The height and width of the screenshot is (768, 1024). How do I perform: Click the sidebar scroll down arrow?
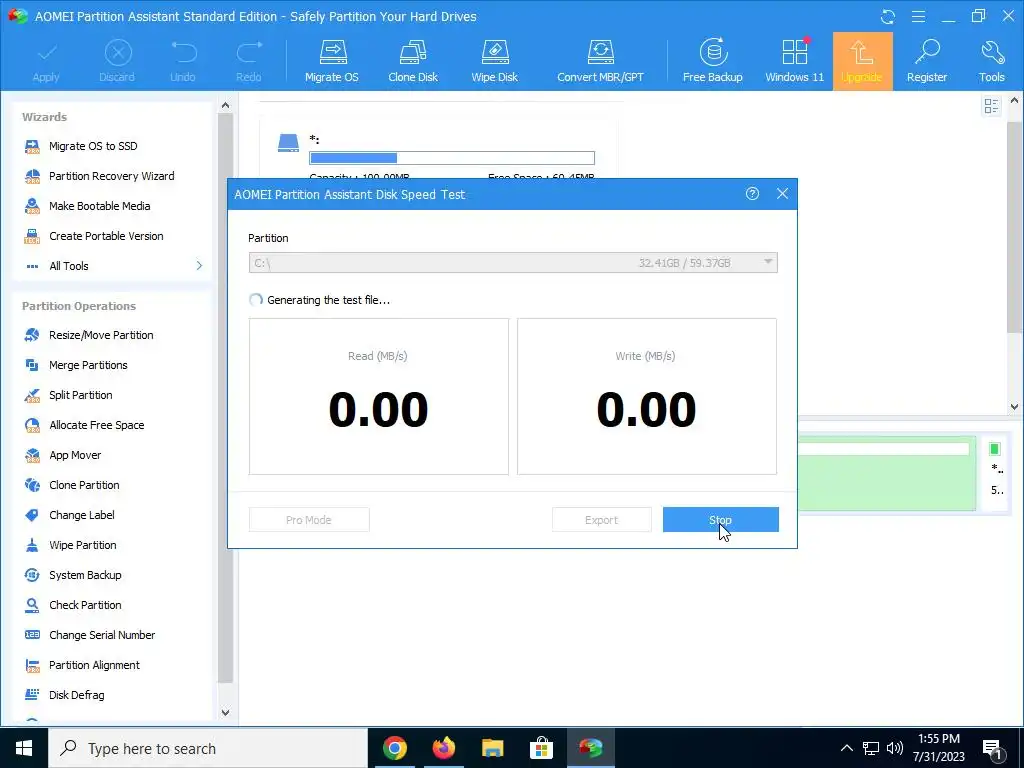[225, 712]
